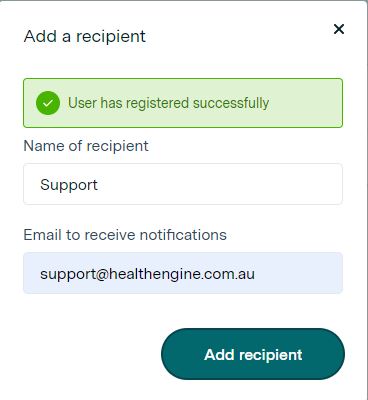The width and height of the screenshot is (368, 400).
Task: Click the word 'successfully' in the banner
Action: 231,103
